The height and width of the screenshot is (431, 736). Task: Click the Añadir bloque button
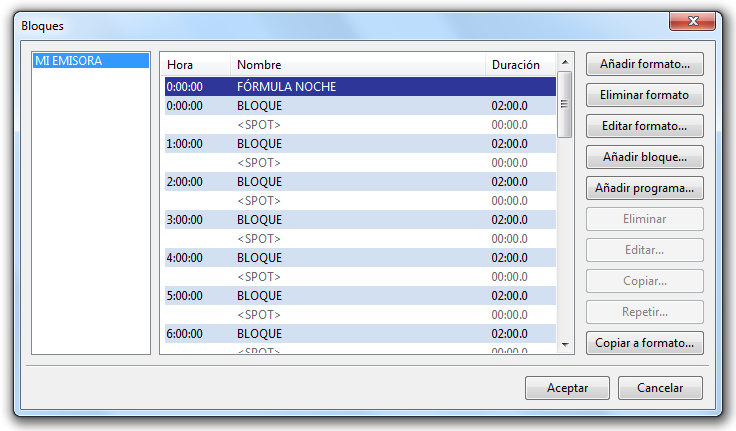(644, 157)
